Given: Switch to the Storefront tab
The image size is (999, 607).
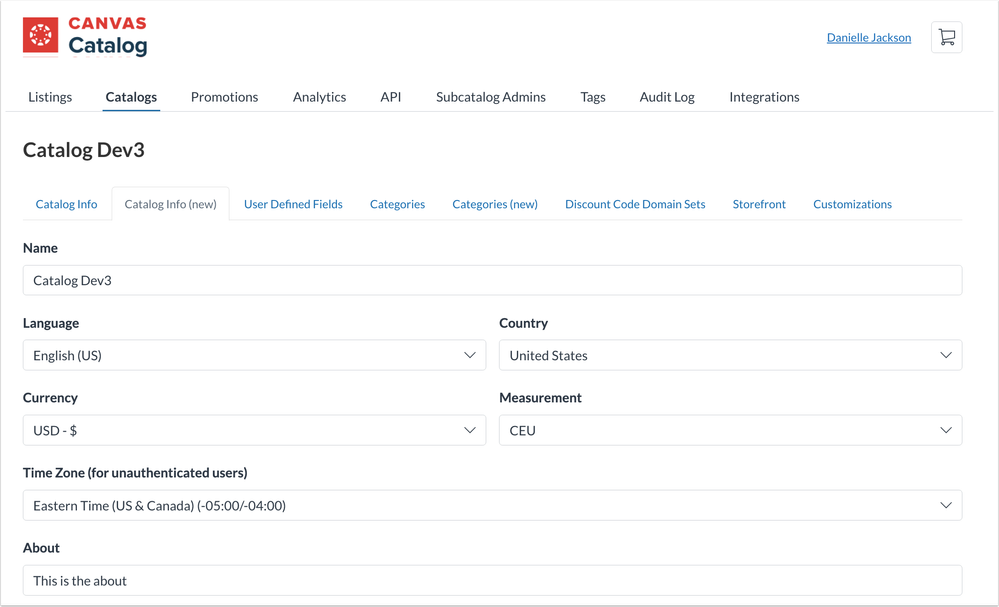Looking at the screenshot, I should pyautogui.click(x=759, y=203).
